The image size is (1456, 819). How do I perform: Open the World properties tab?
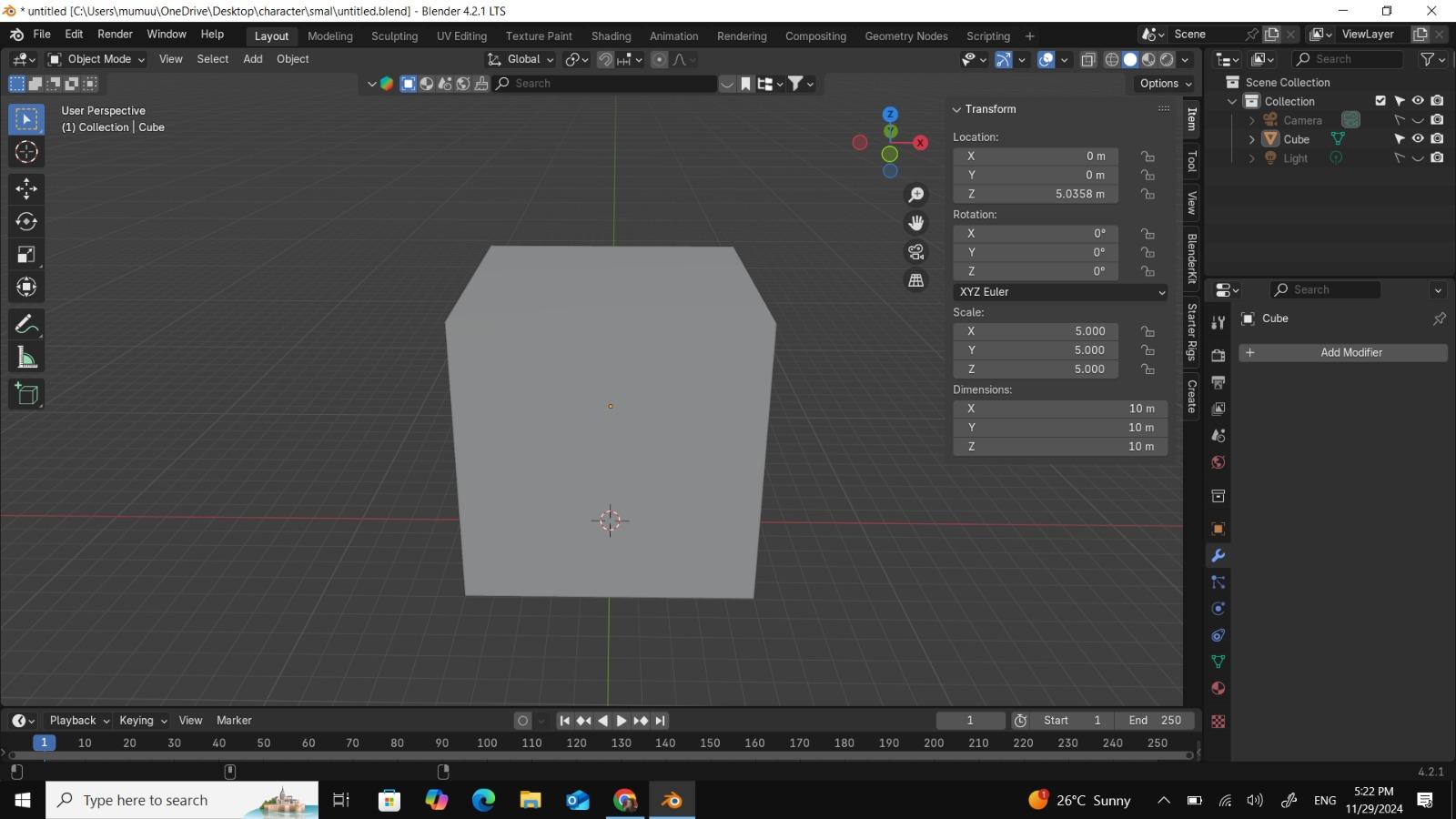pyautogui.click(x=1218, y=462)
